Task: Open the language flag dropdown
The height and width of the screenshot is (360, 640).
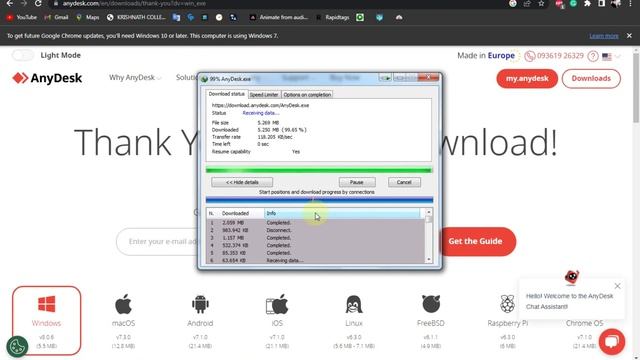Action: 611,56
